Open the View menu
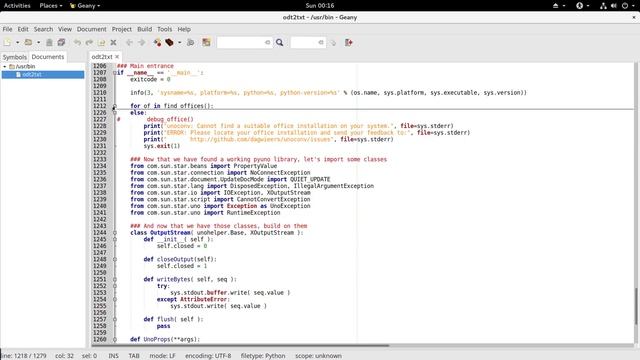 click(64, 29)
